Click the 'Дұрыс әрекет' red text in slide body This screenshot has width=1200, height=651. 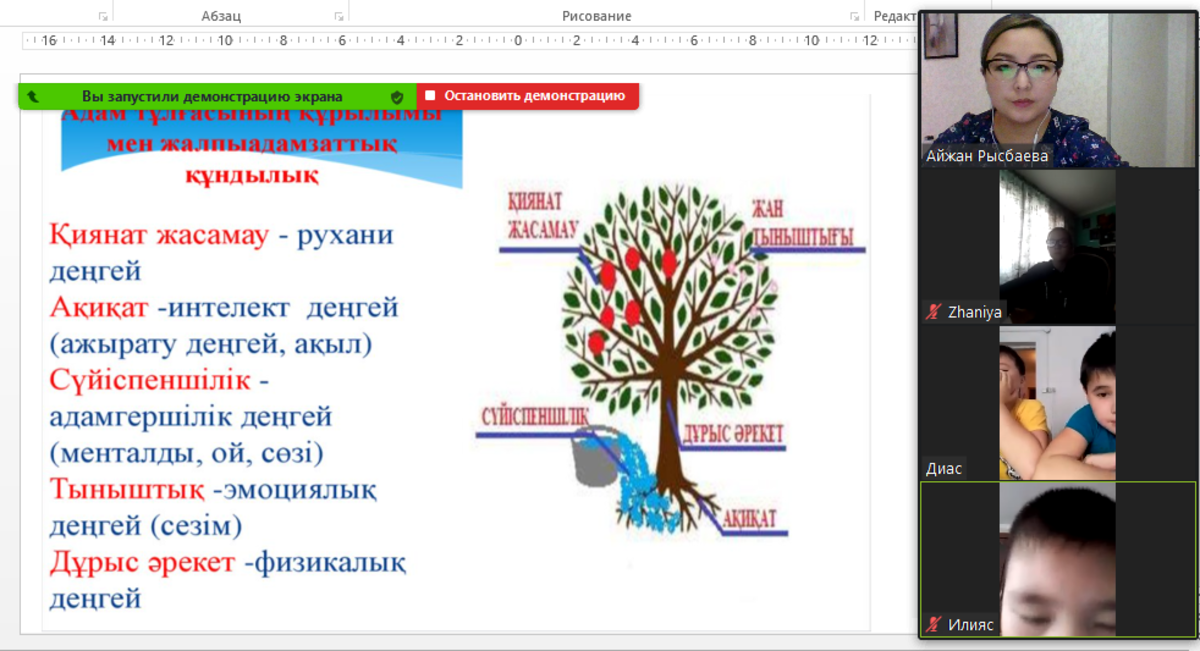pyautogui.click(x=142, y=563)
